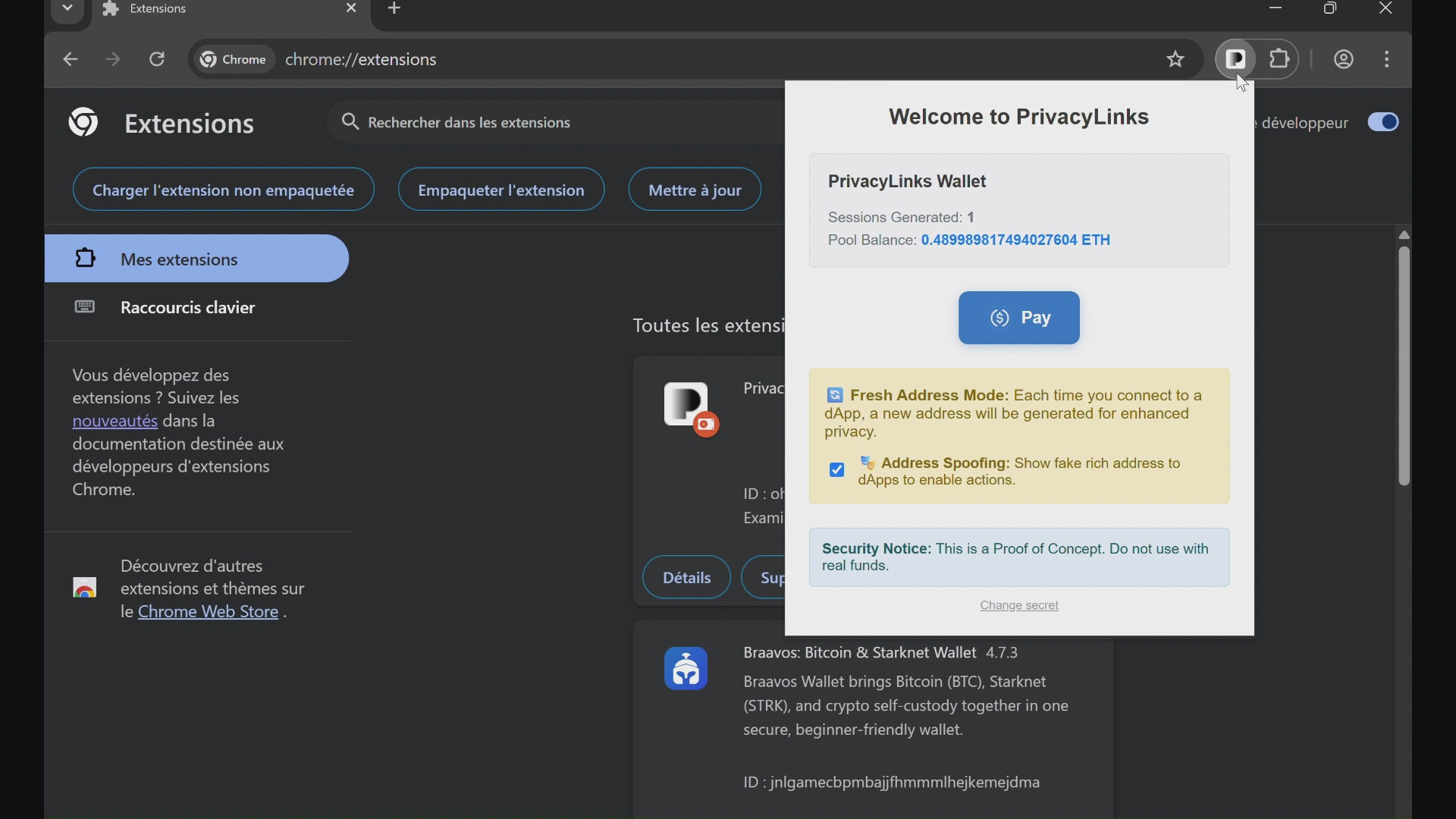Select Mes extensions in sidebar
The image size is (1456, 819).
point(196,259)
